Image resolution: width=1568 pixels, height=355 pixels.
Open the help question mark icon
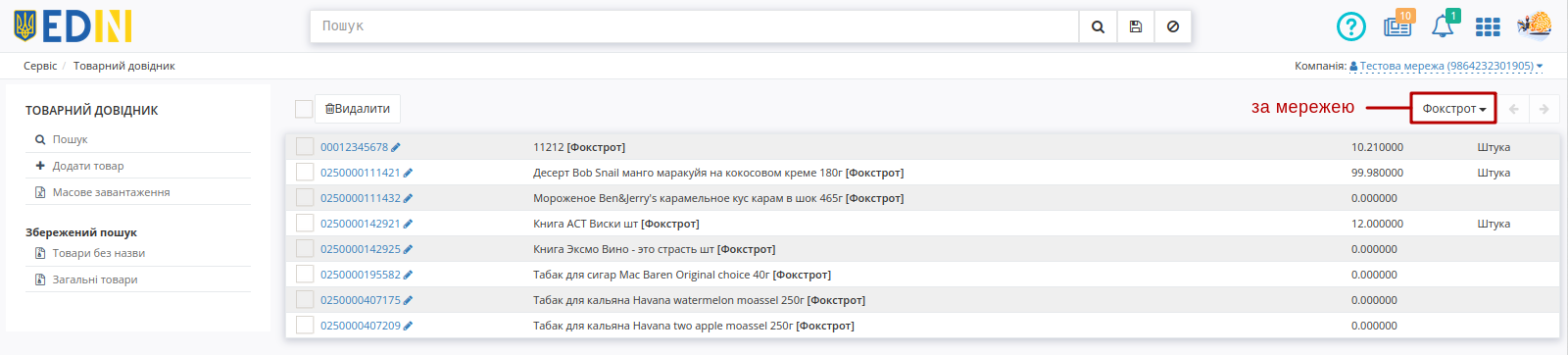pyautogui.click(x=1351, y=26)
